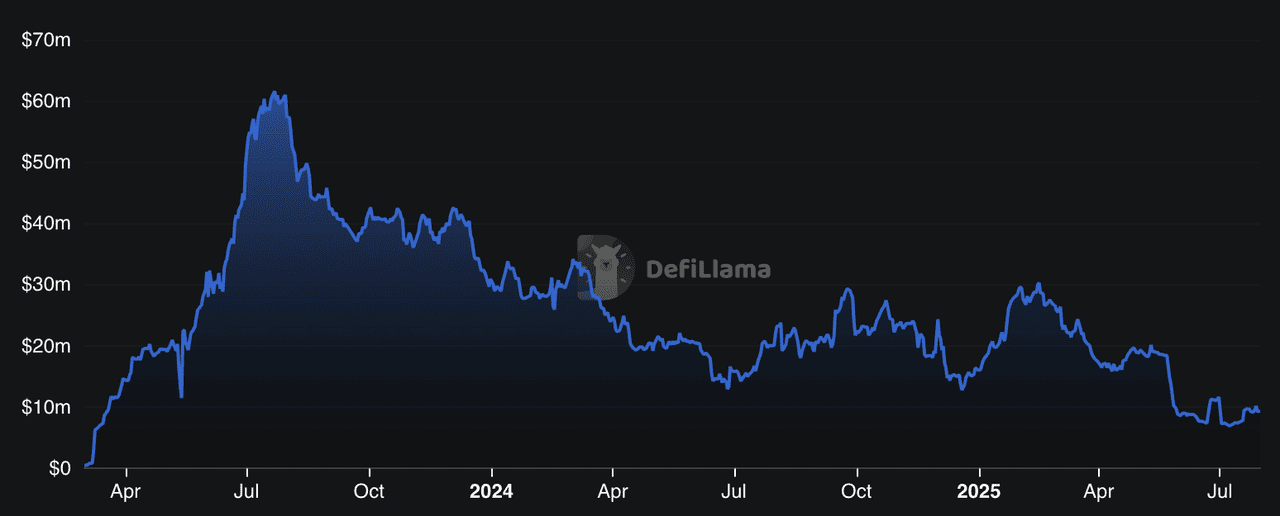The image size is (1280, 516).
Task: Click the DefiLlama watermark text
Action: [708, 269]
